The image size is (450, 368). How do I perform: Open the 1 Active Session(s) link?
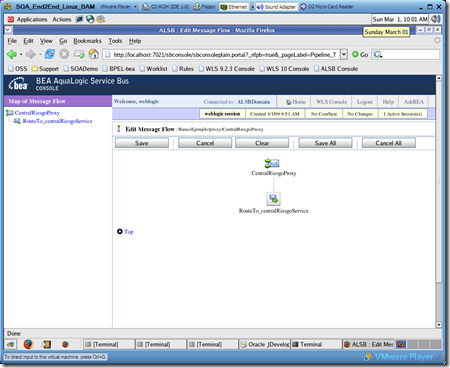(x=402, y=114)
